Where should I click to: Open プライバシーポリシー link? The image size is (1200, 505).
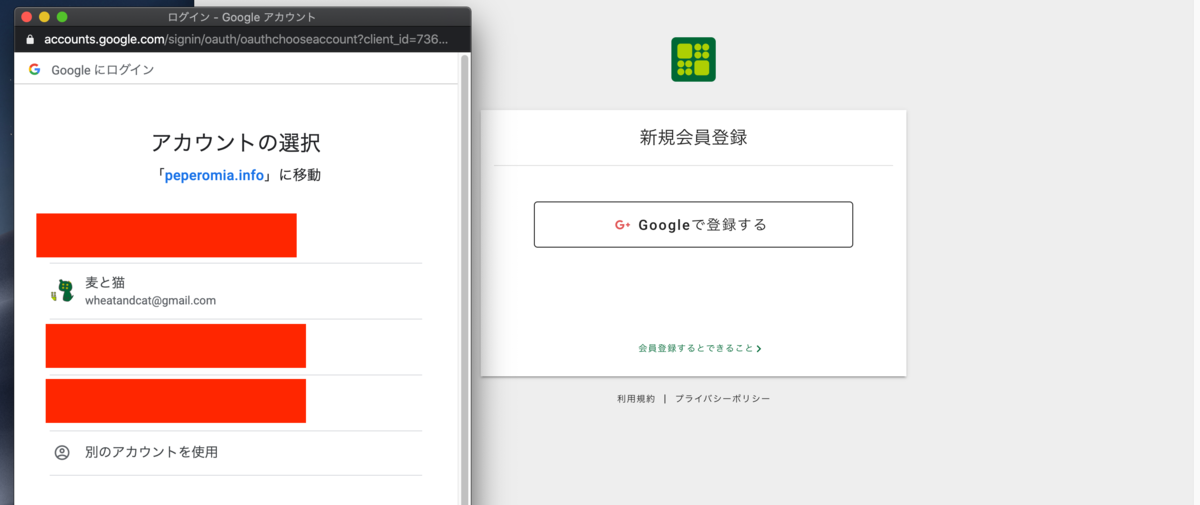click(722, 398)
